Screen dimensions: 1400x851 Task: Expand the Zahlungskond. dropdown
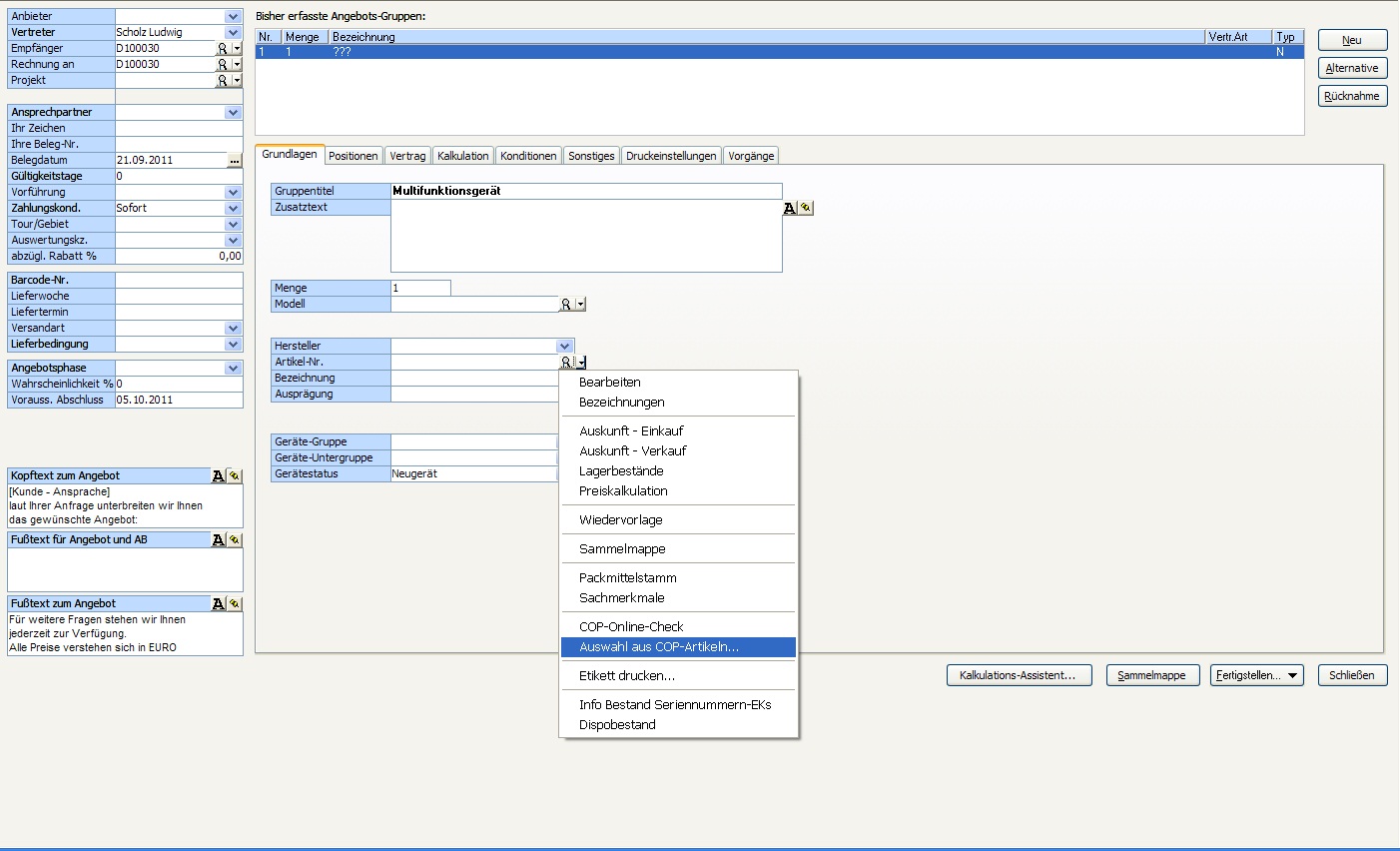(233, 208)
